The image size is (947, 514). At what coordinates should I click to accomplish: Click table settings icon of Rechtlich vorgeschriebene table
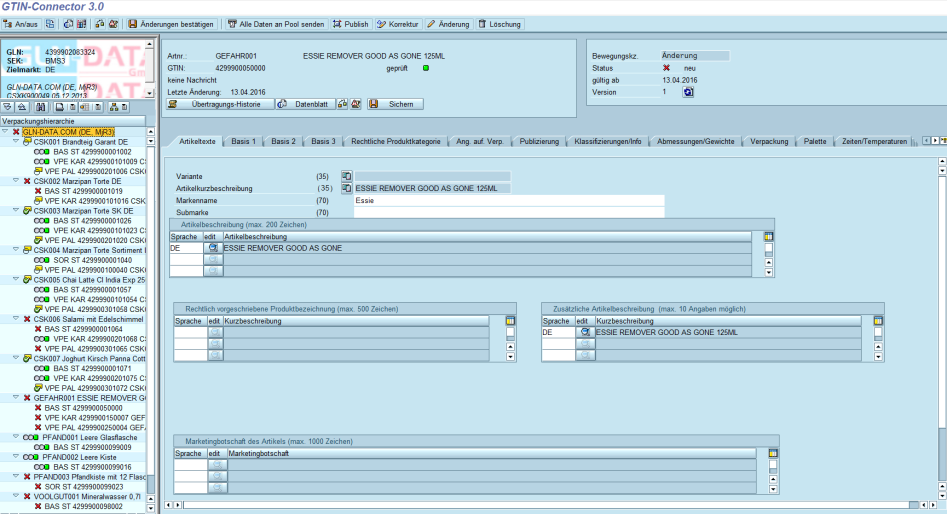510,321
